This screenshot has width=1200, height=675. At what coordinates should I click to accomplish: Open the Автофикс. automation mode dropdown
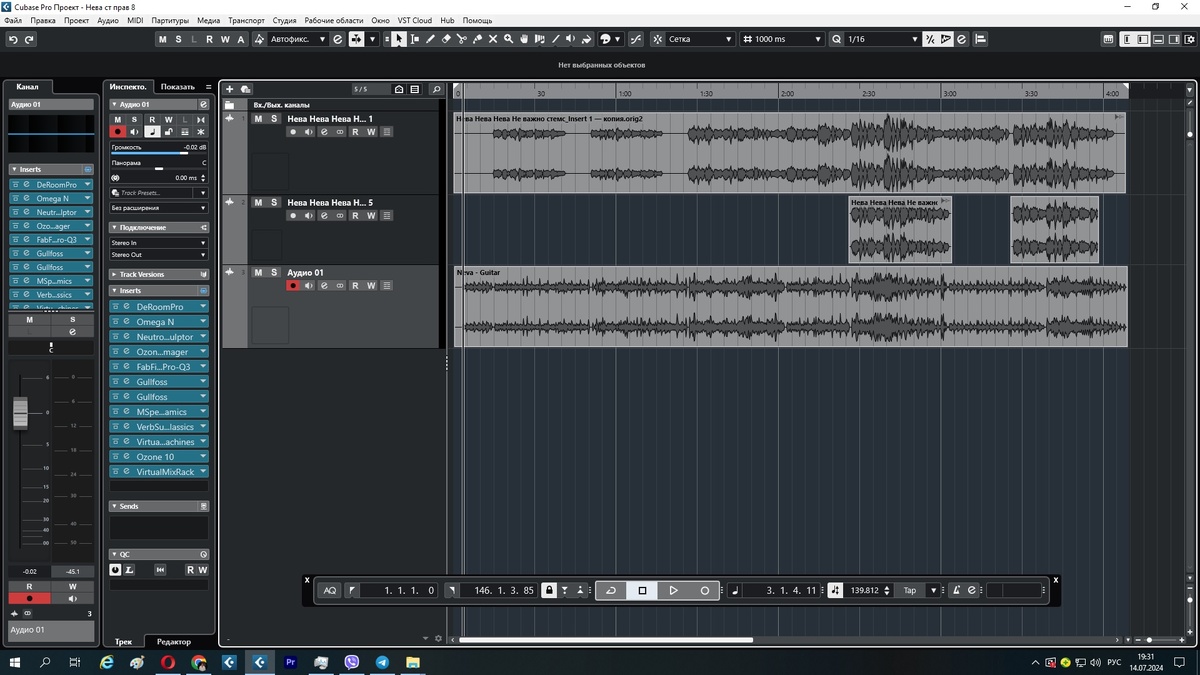298,39
